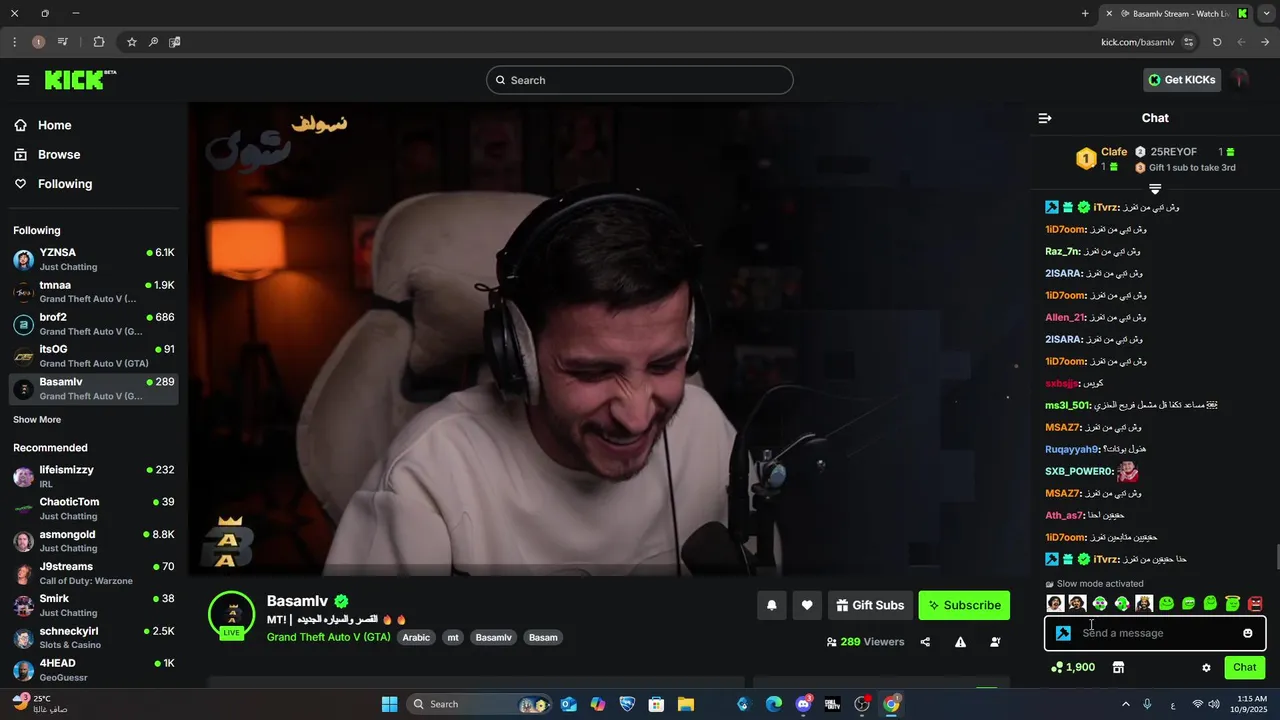
Task: Open browser tab search dropdown
Action: 1265,14
